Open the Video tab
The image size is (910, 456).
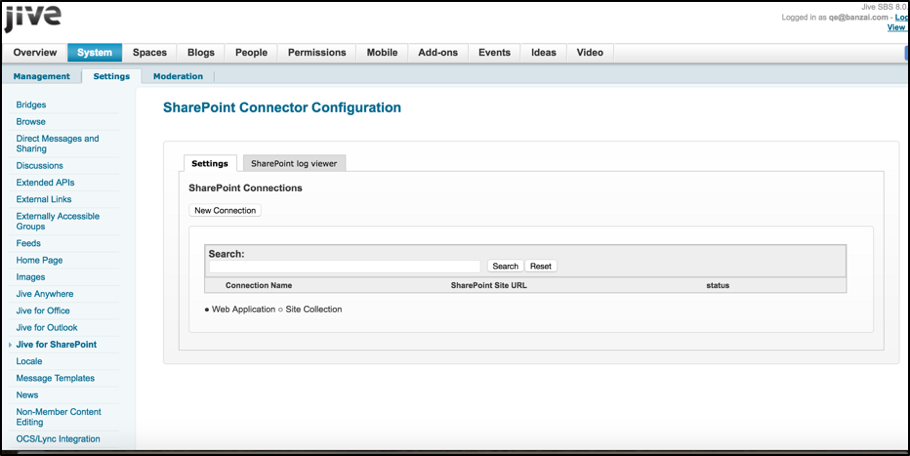pos(590,52)
